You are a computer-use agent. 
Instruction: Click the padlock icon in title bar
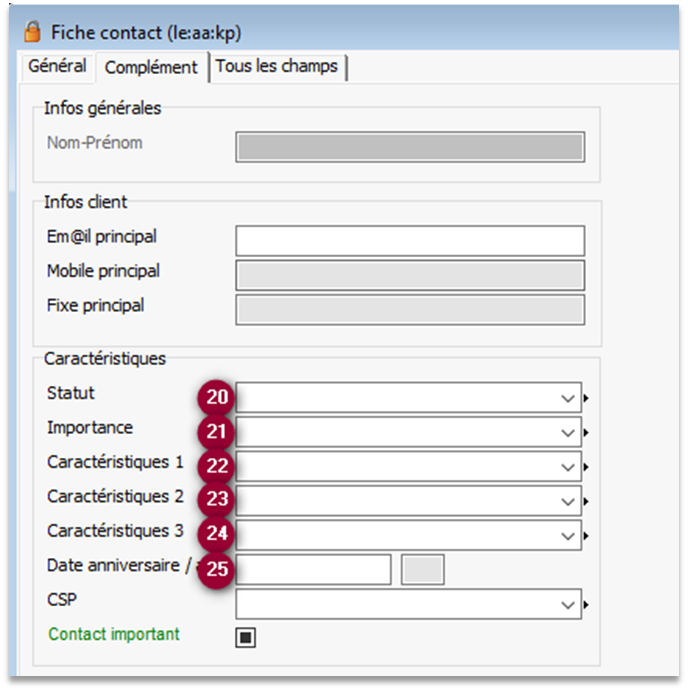coord(33,31)
